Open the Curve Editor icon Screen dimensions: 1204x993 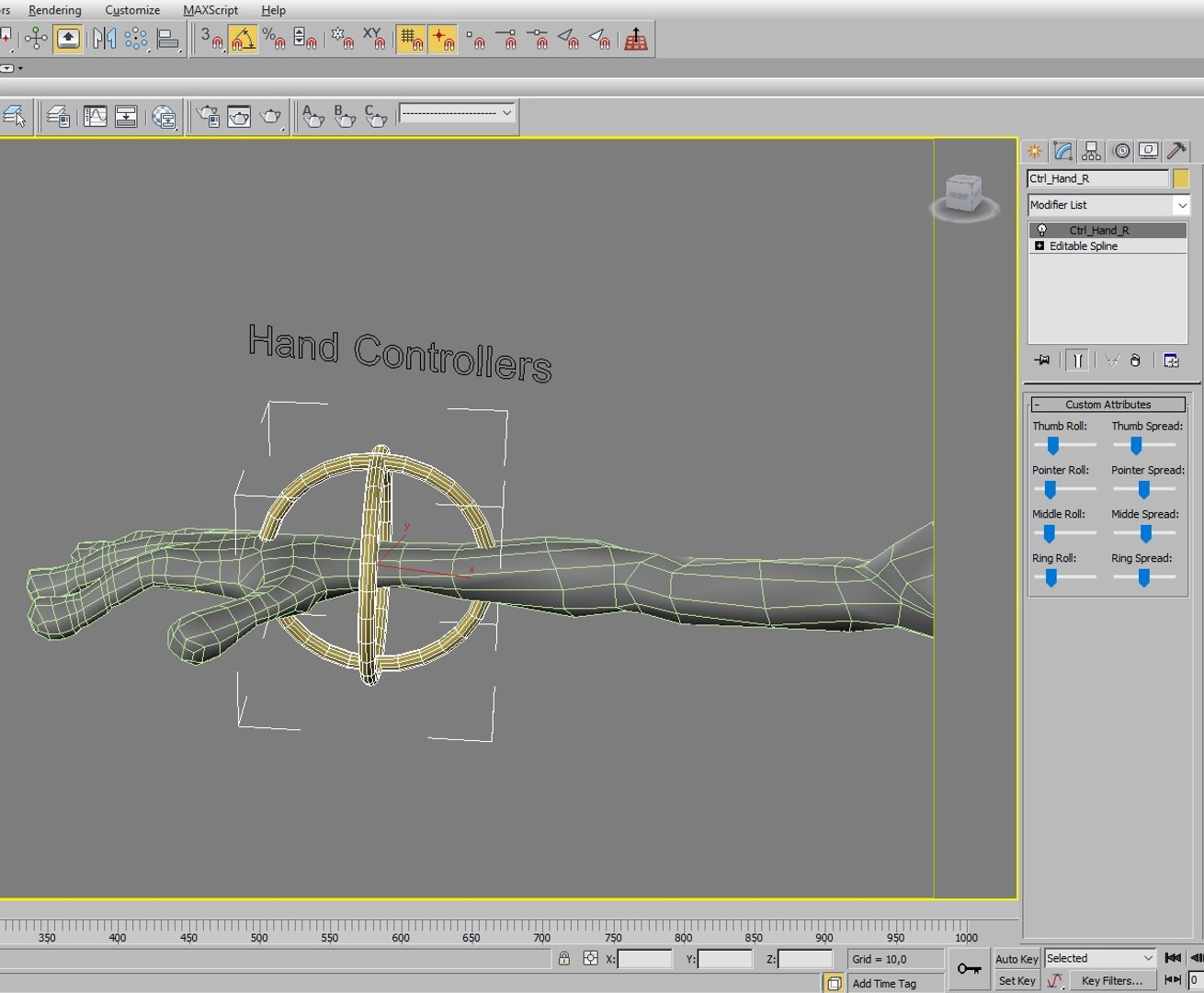tap(96, 117)
